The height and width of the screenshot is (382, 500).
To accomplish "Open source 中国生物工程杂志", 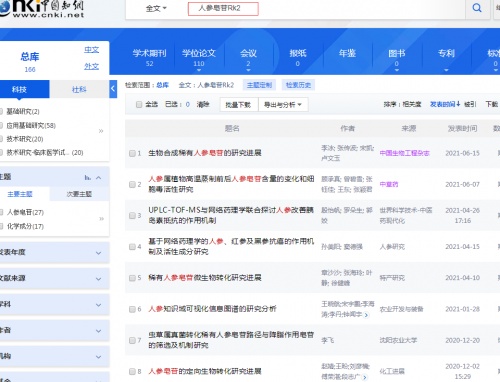I will pyautogui.click(x=405, y=153).
